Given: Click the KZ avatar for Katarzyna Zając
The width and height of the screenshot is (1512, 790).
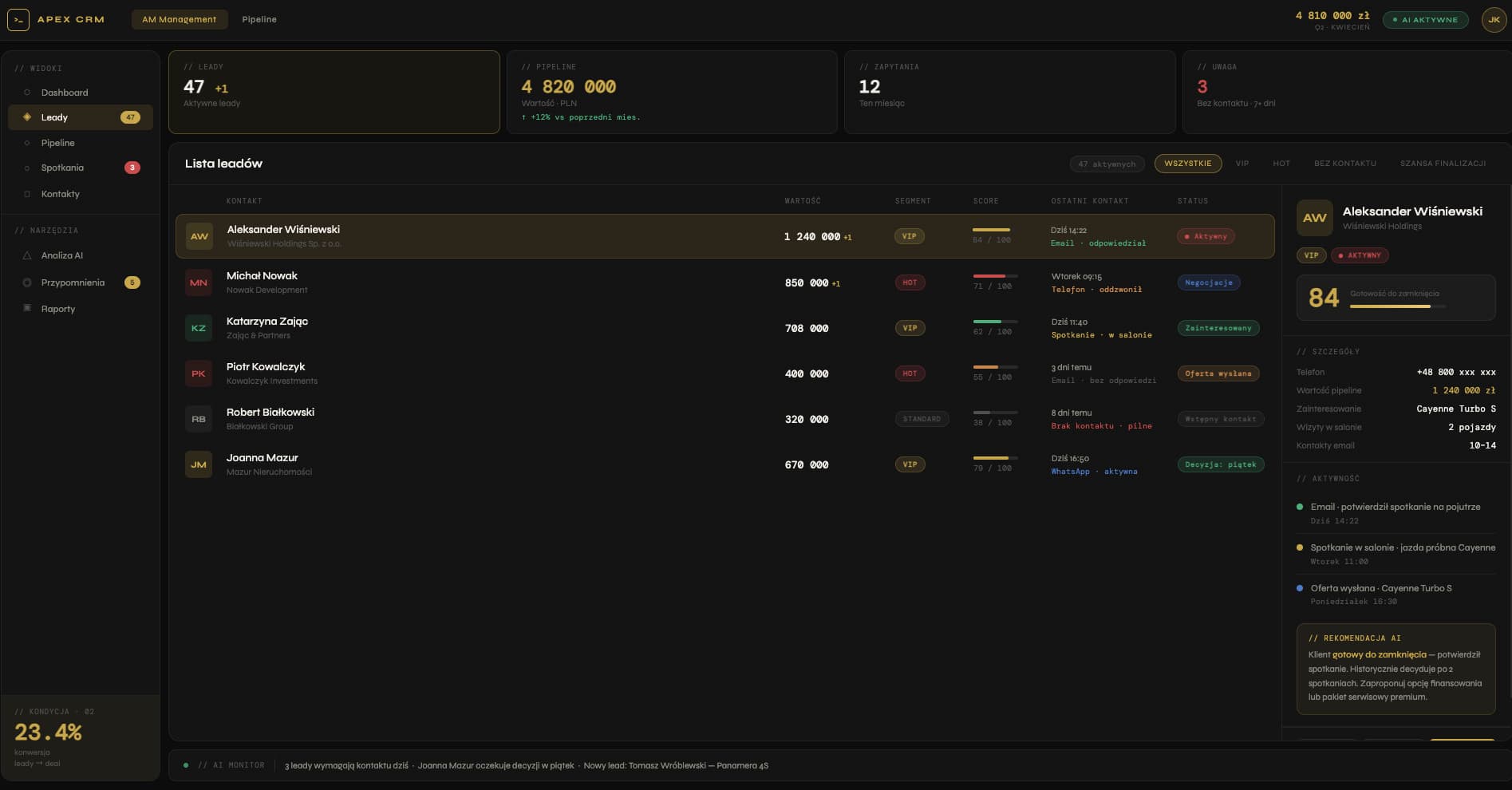Looking at the screenshot, I should [199, 328].
